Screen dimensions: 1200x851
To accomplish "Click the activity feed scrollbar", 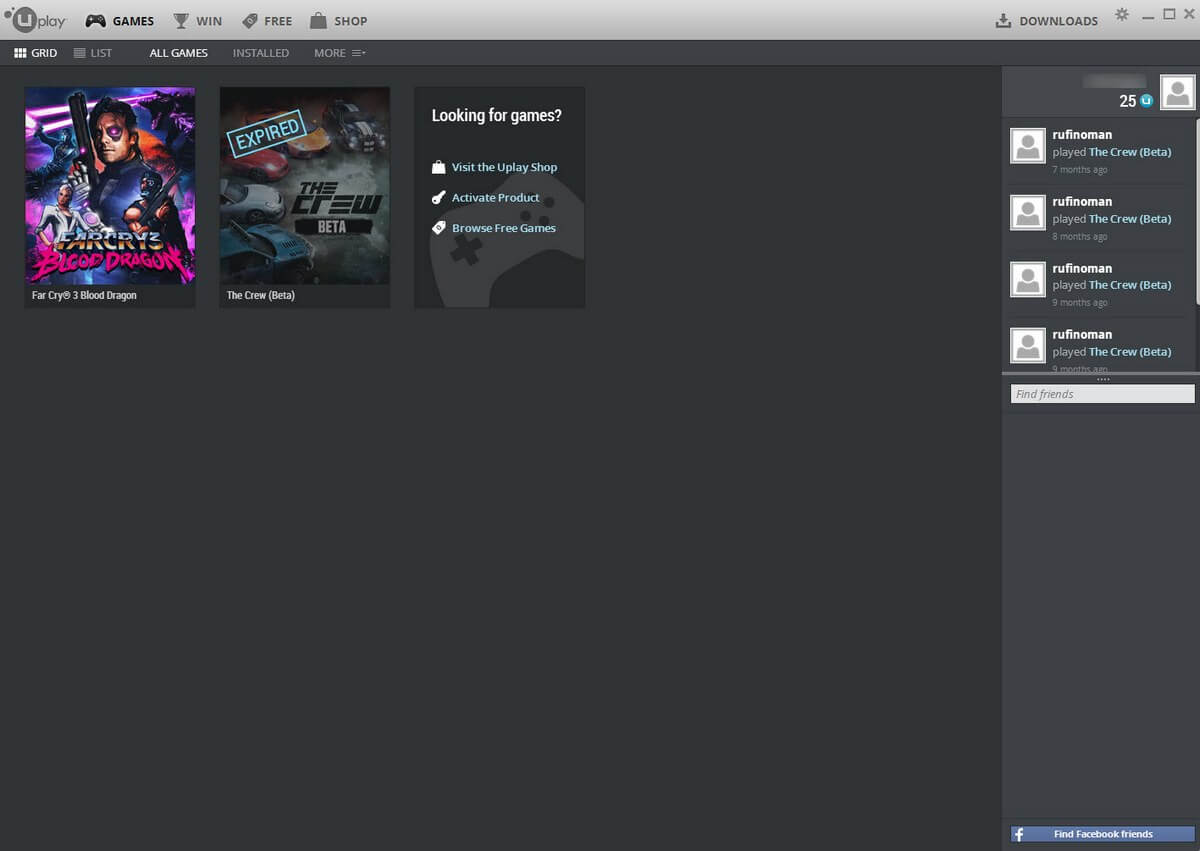I will (1197, 212).
